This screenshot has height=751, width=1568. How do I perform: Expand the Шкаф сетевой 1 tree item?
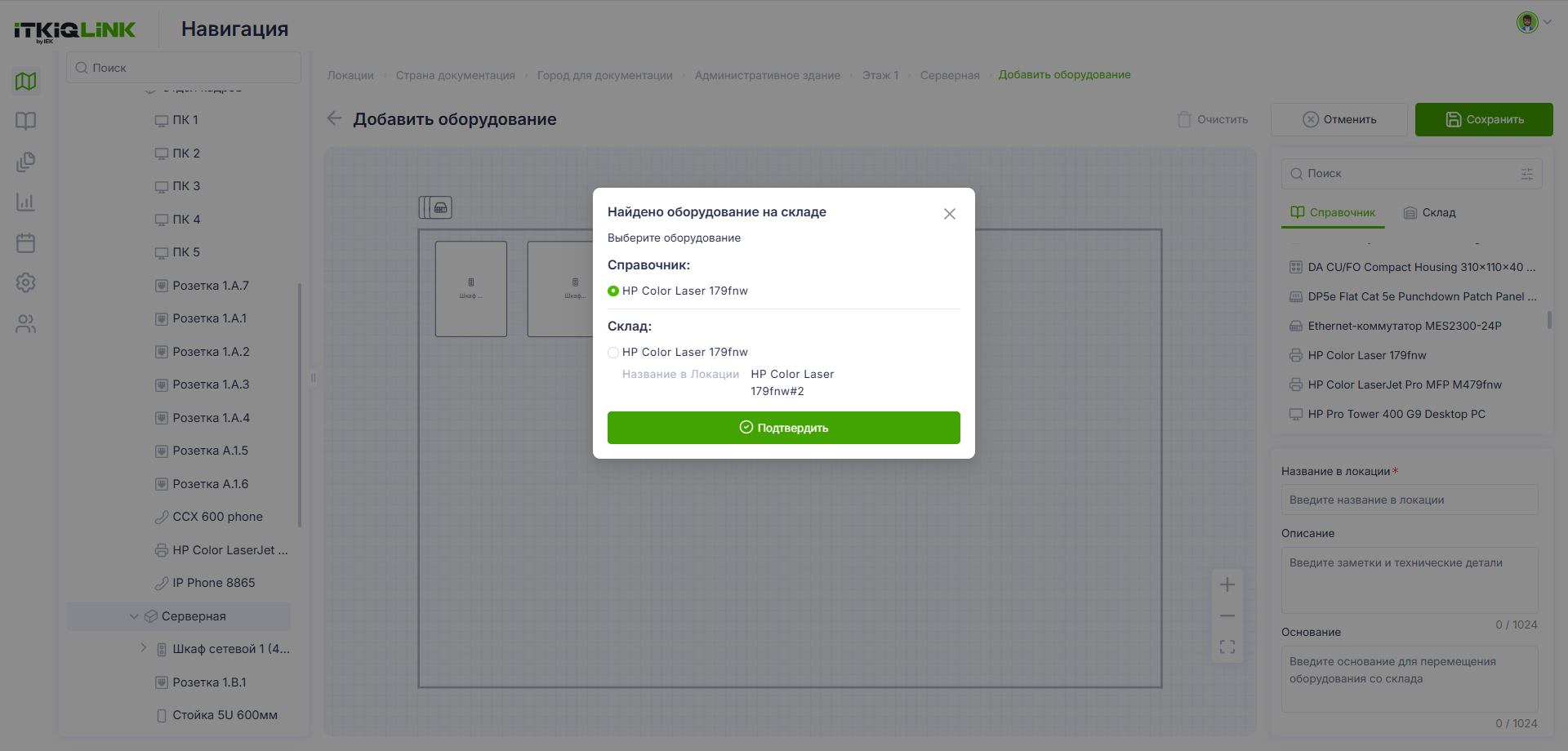click(144, 648)
